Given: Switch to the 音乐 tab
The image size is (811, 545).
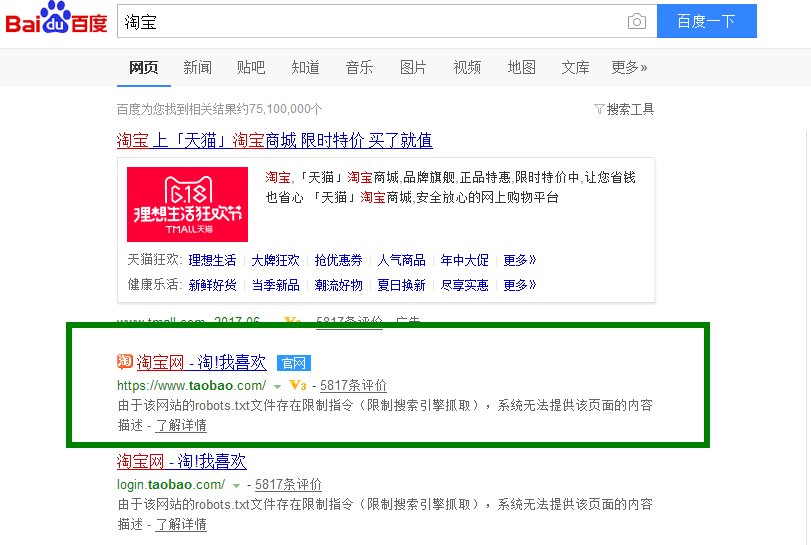Looking at the screenshot, I should coord(359,67).
